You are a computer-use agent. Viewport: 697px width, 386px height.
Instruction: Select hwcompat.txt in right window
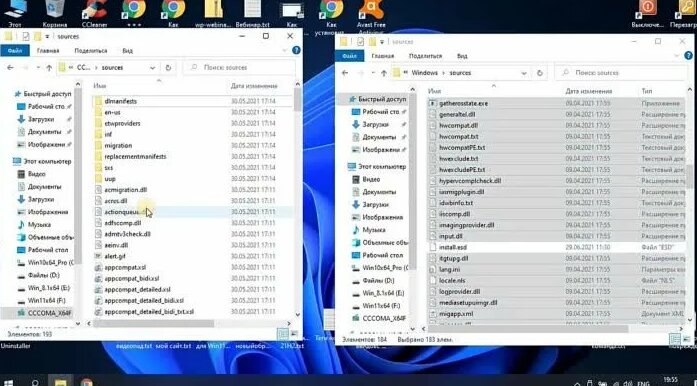(458, 137)
